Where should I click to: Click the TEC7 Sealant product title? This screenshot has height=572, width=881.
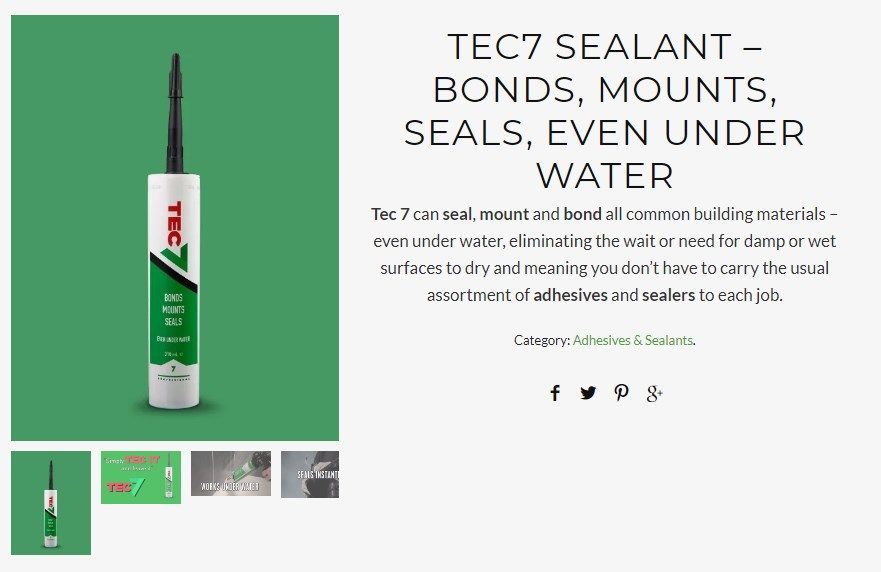[x=605, y=111]
